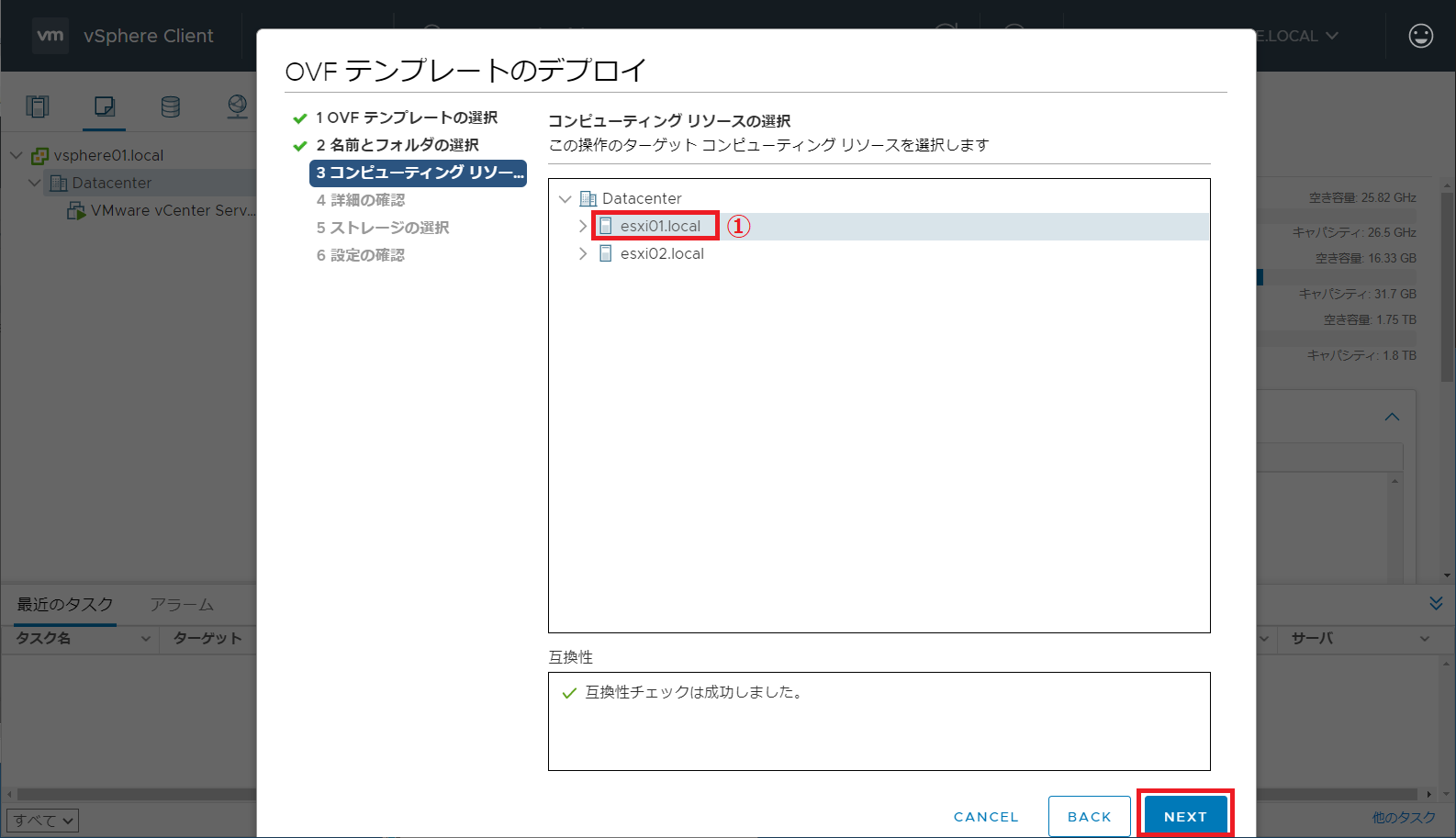Select step 4 詳細の確認
This screenshot has width=1456, height=838.
[361, 200]
